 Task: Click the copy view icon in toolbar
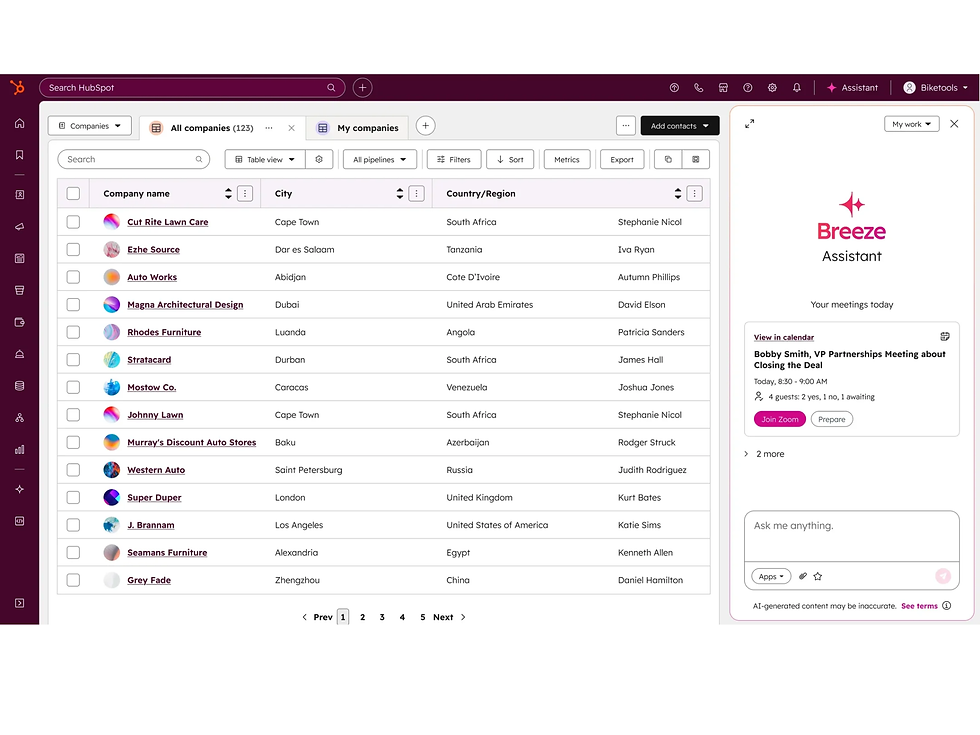[668, 159]
